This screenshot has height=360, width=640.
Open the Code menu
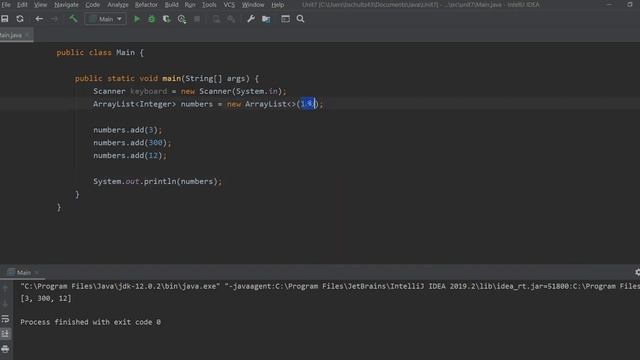93,4
